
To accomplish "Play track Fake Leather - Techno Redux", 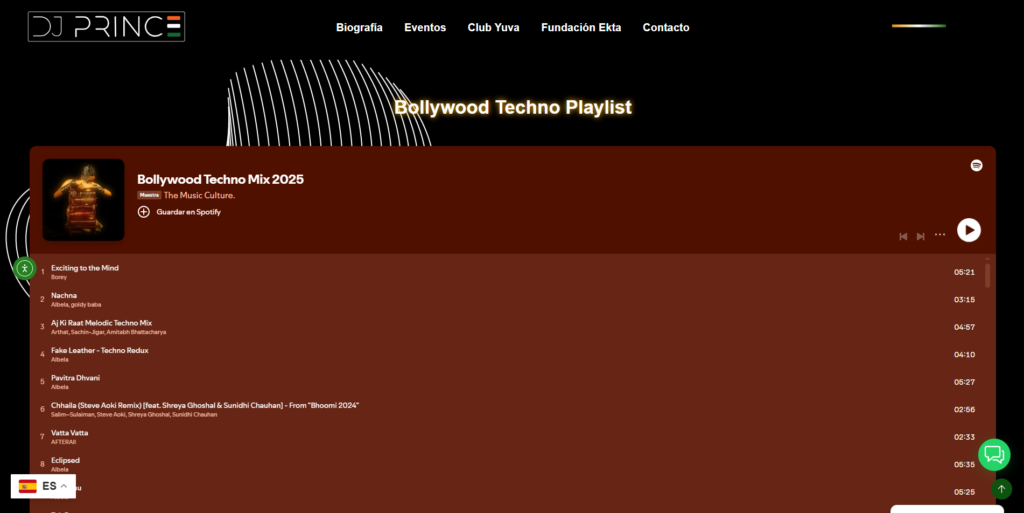I will pos(513,354).
